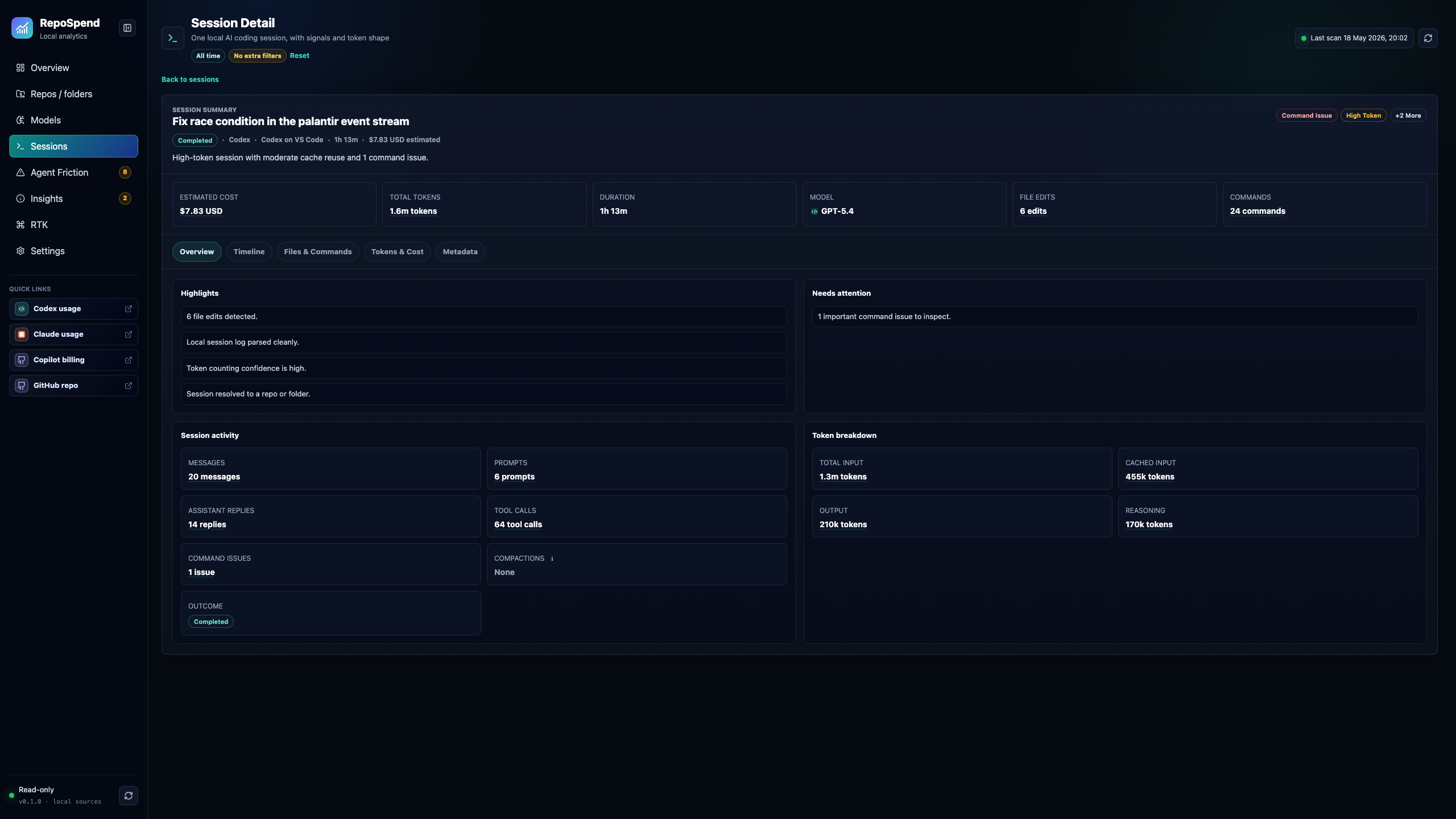The width and height of the screenshot is (1456, 819).
Task: Click '1 important command issue to inspect.'
Action: tap(1115, 317)
